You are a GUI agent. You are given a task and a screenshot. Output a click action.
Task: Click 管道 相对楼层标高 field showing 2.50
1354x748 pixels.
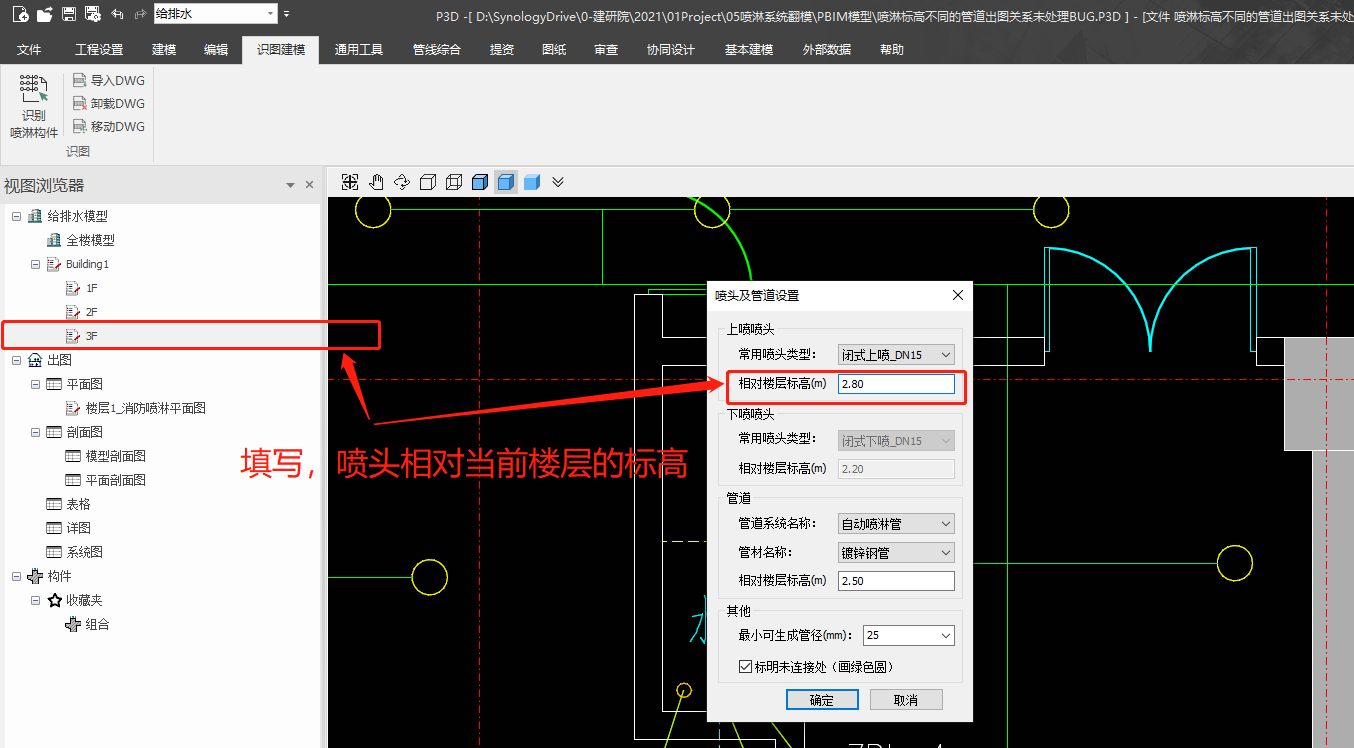897,581
